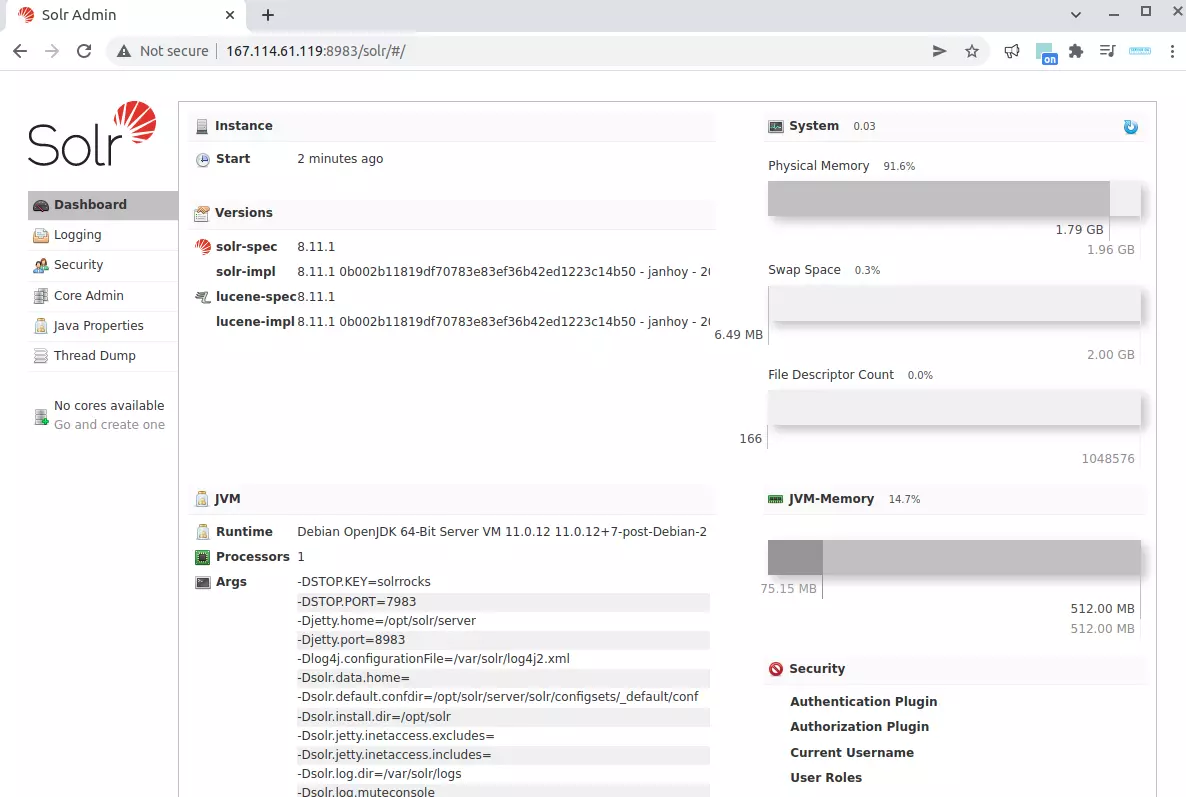
Task: Reload the page with the refresh icon
Action: point(84,50)
